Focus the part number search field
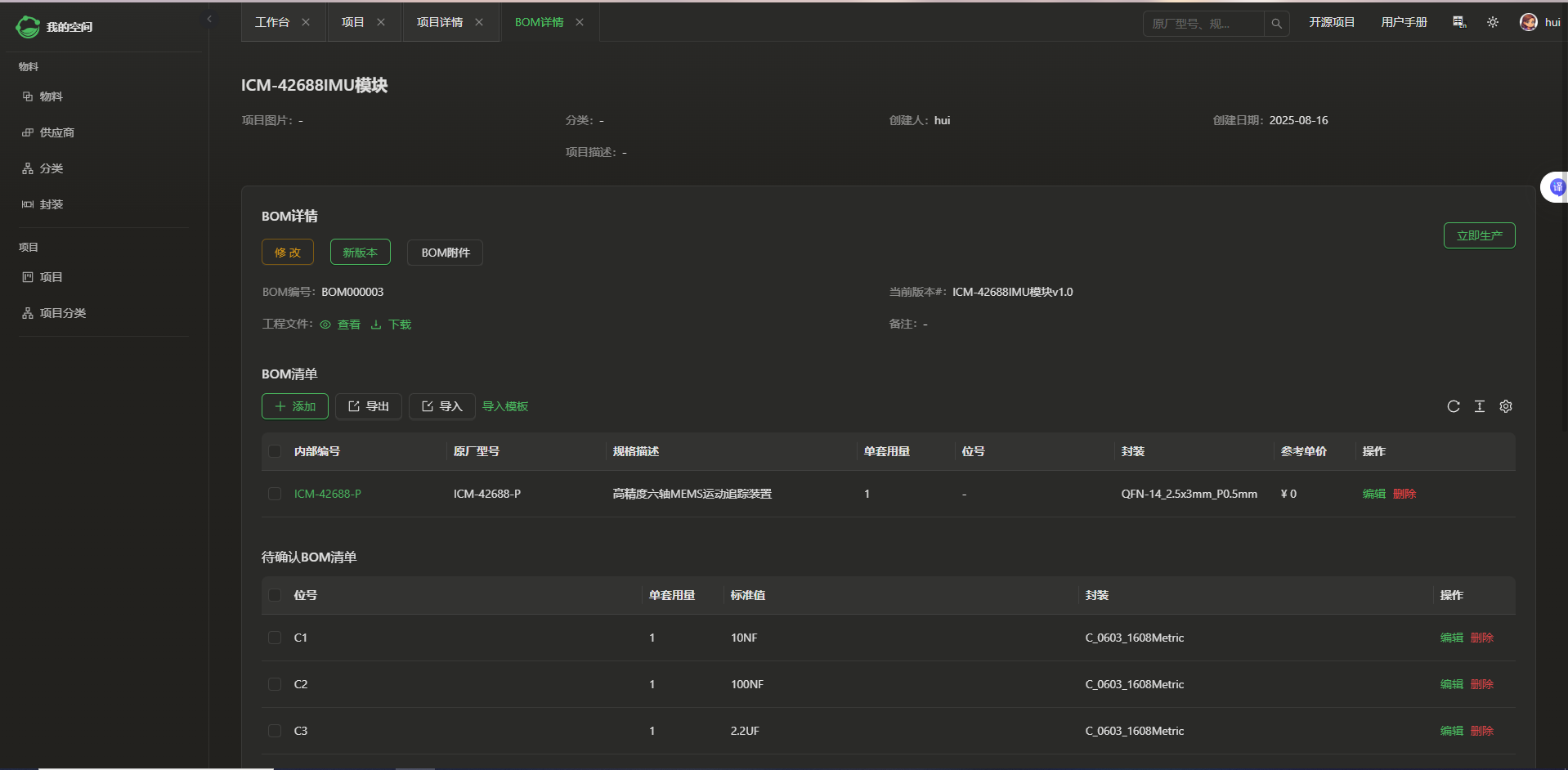 tap(1202, 24)
